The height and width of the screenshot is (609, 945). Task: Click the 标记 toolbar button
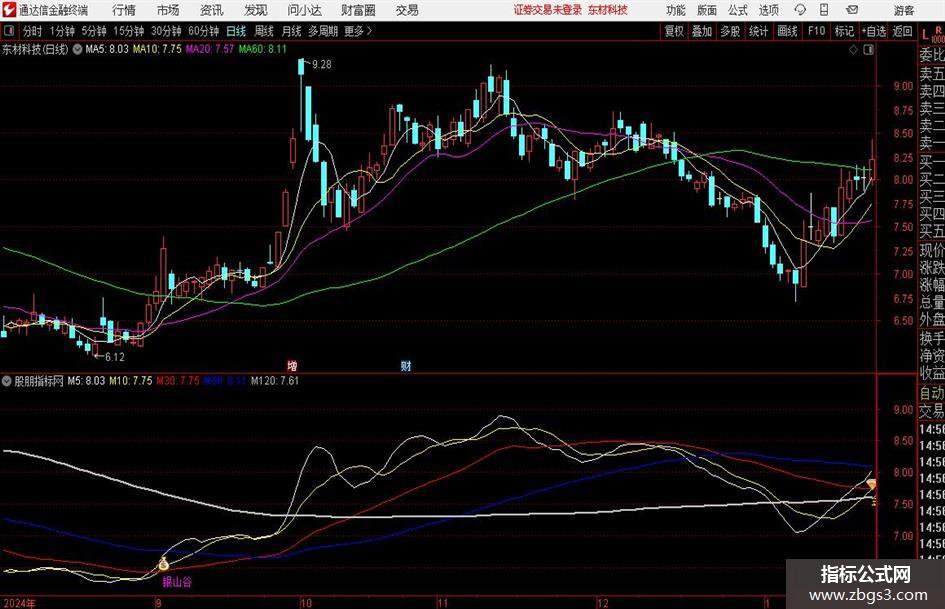[x=844, y=31]
